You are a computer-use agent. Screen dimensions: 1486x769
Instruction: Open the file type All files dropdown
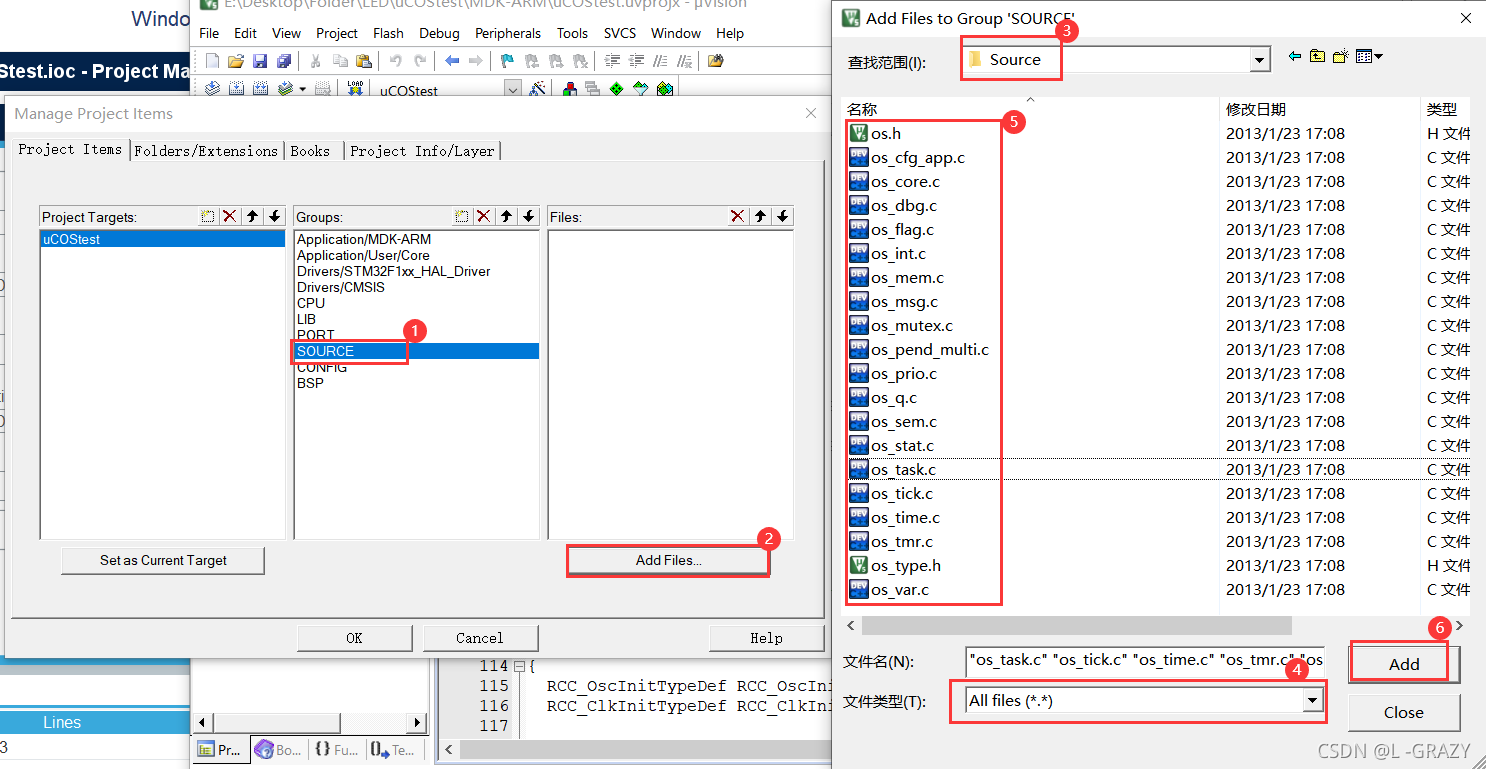1311,701
